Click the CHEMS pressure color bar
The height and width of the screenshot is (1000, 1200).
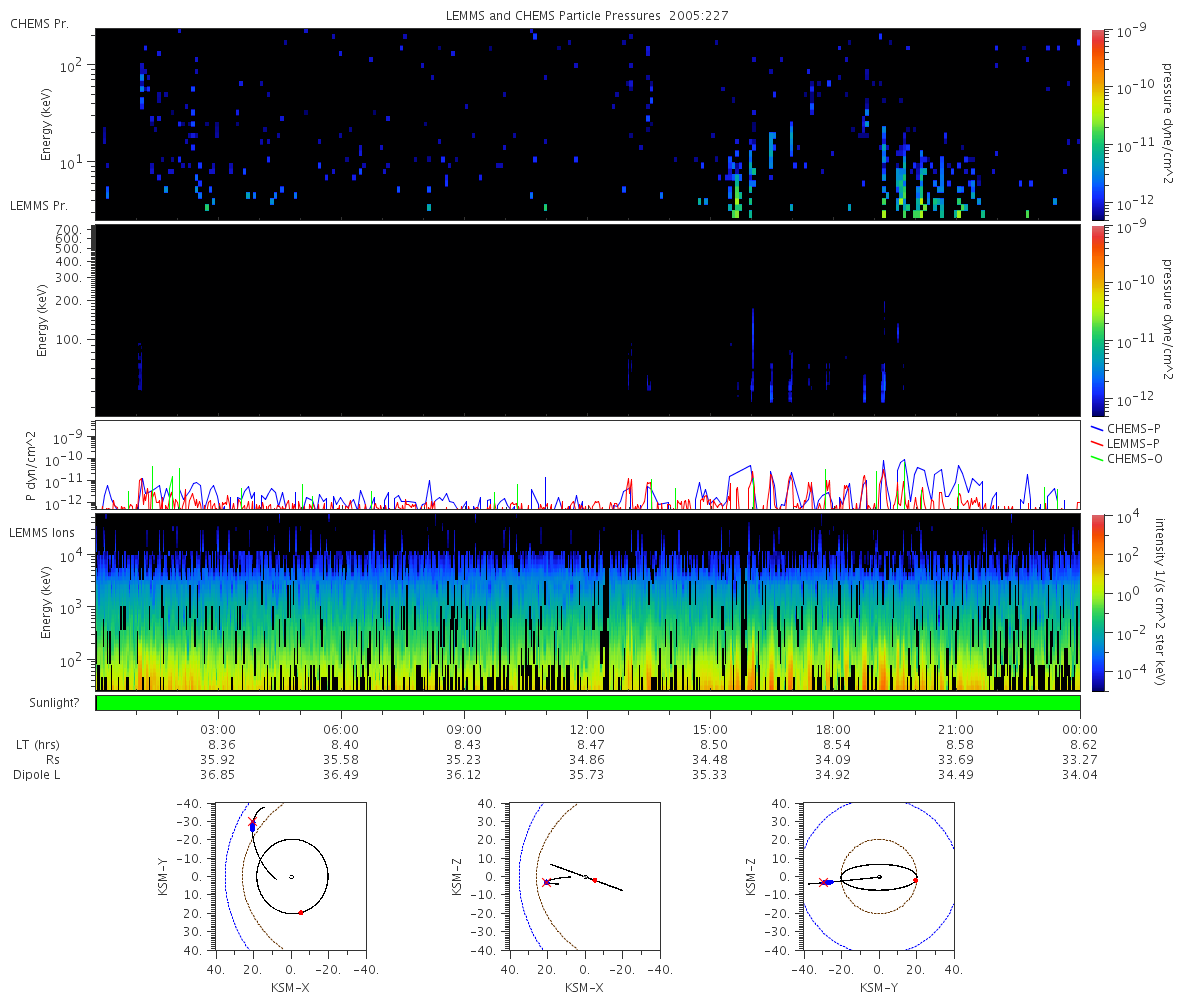(1098, 124)
